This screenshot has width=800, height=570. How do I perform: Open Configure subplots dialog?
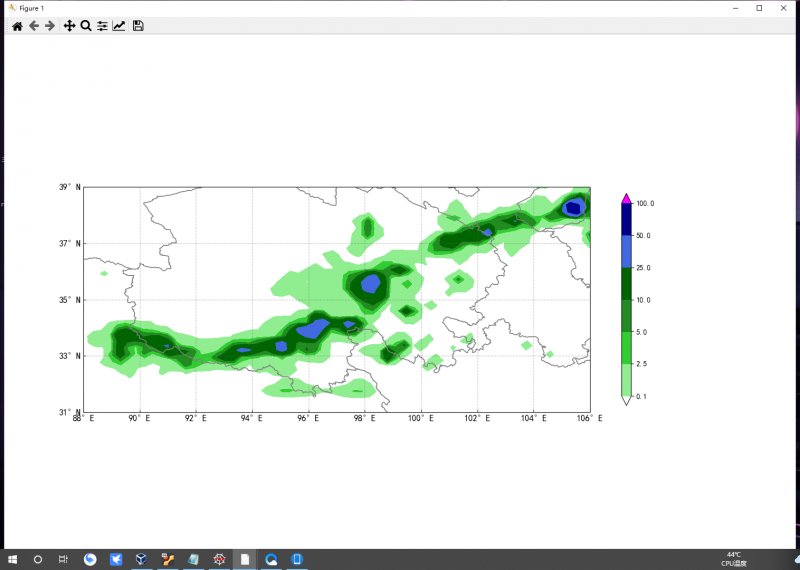[102, 26]
